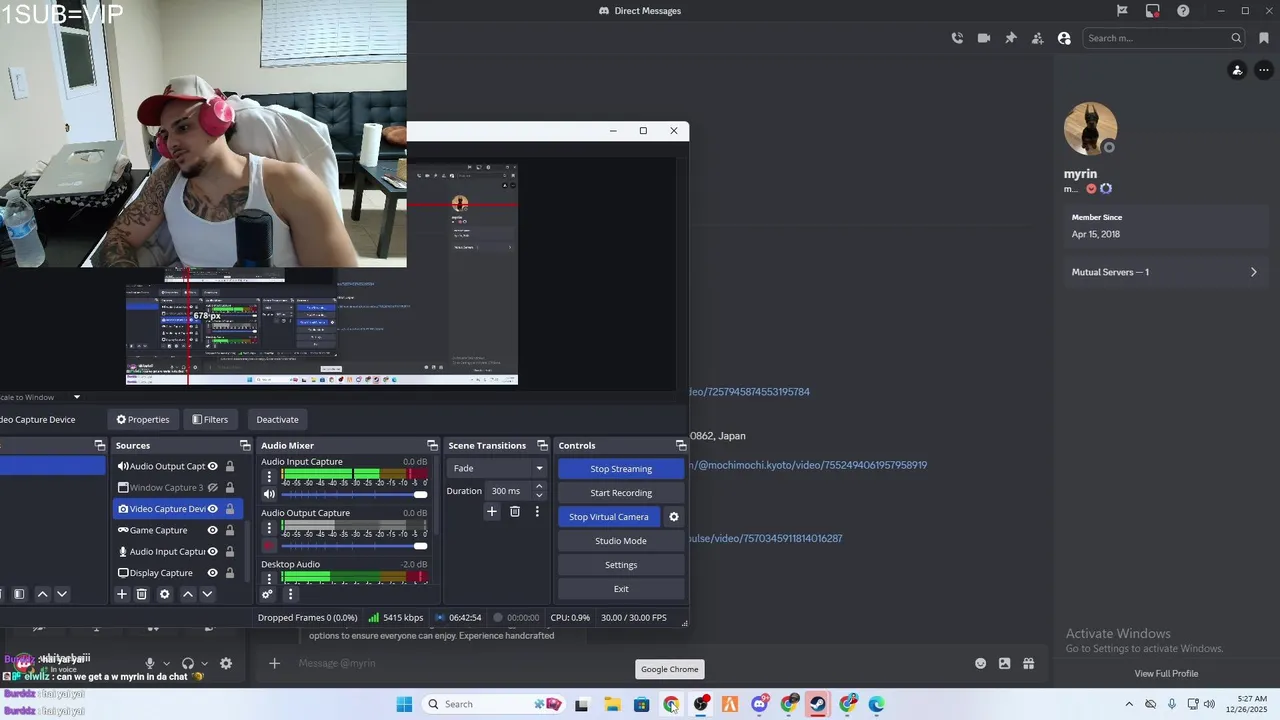Show the hidden Window Capture 3 source
The image size is (1280, 720).
[213, 488]
